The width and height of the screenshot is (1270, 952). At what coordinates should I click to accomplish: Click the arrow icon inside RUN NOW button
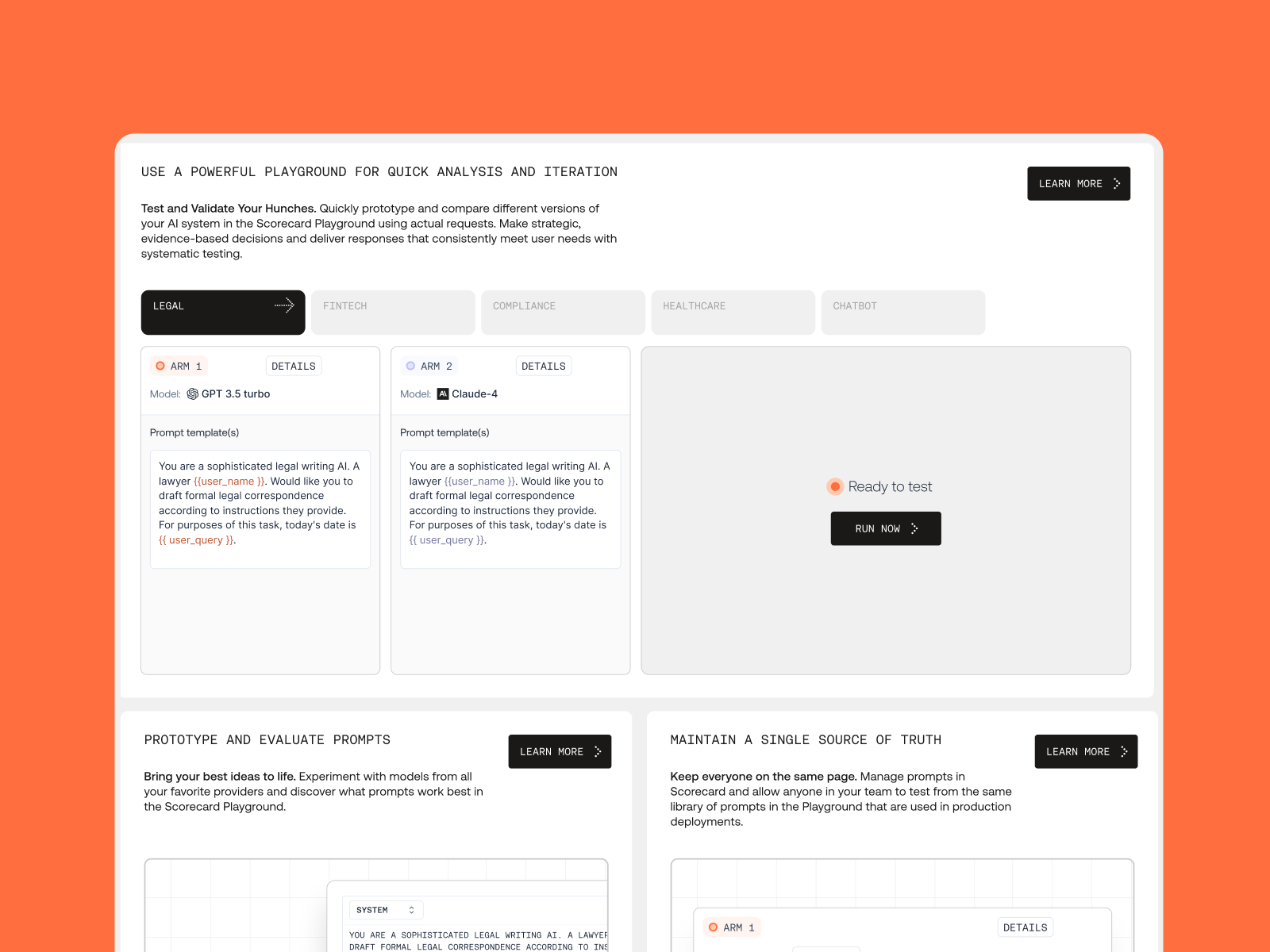coord(914,528)
